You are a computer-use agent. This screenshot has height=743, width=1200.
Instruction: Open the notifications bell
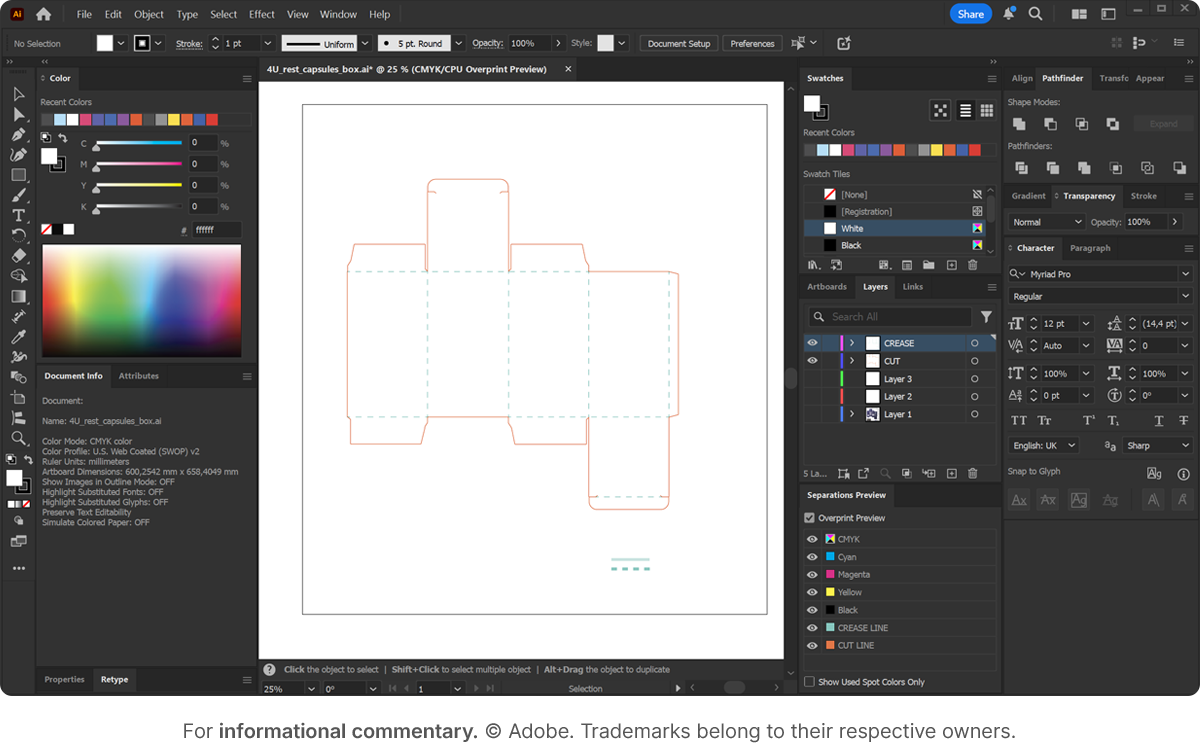[1009, 14]
